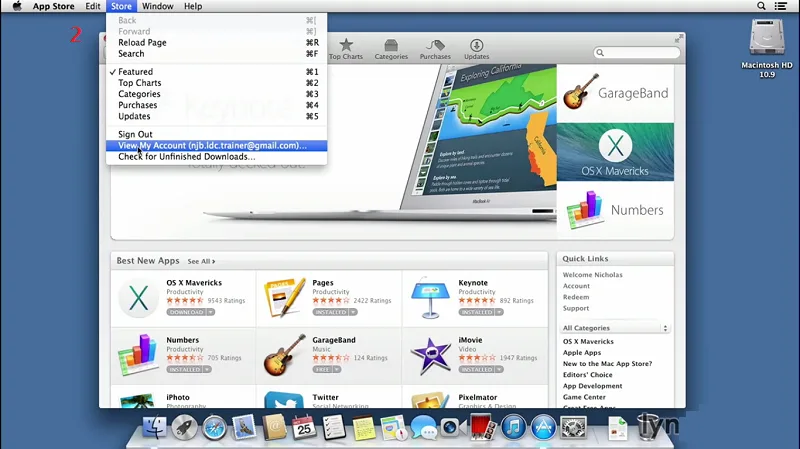
Task: Open FaceTime camera icon in Dock
Action: click(x=453, y=427)
